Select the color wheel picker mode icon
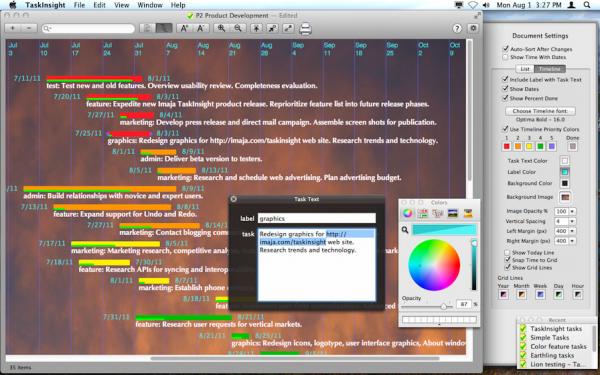600x375 pixels. [x=408, y=214]
